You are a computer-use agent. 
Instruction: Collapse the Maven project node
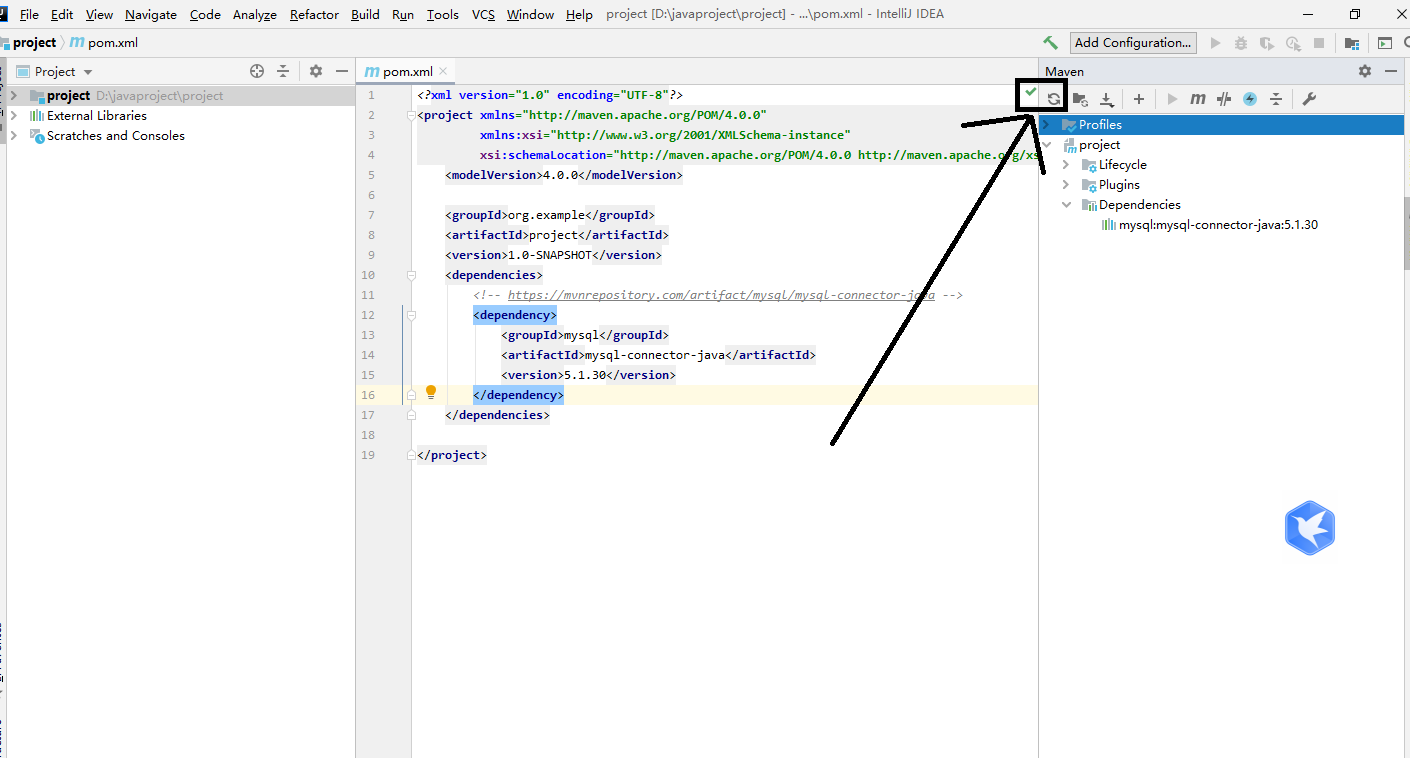coord(1047,145)
